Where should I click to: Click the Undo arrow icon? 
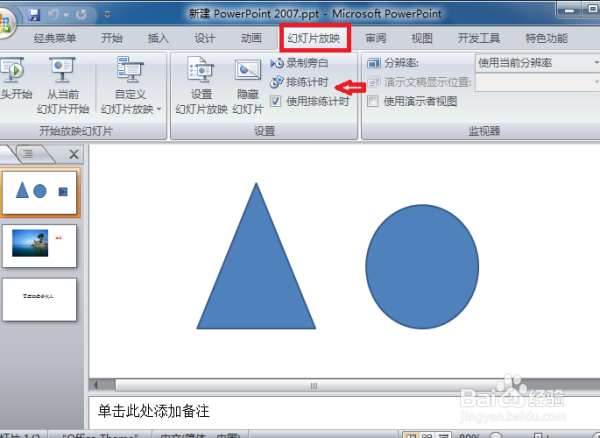tap(53, 15)
